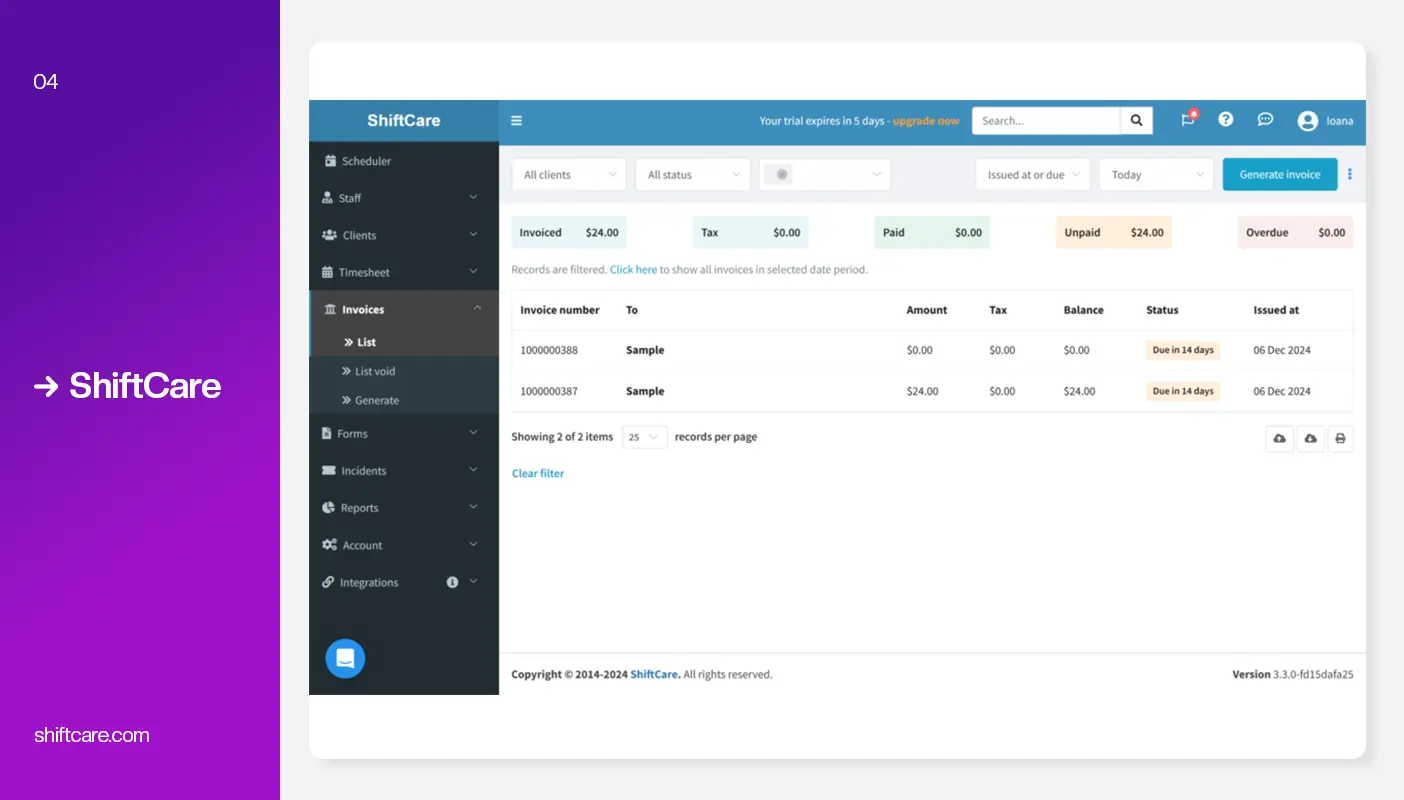1404x800 pixels.
Task: Click the Integrations info icon
Action: (x=452, y=582)
